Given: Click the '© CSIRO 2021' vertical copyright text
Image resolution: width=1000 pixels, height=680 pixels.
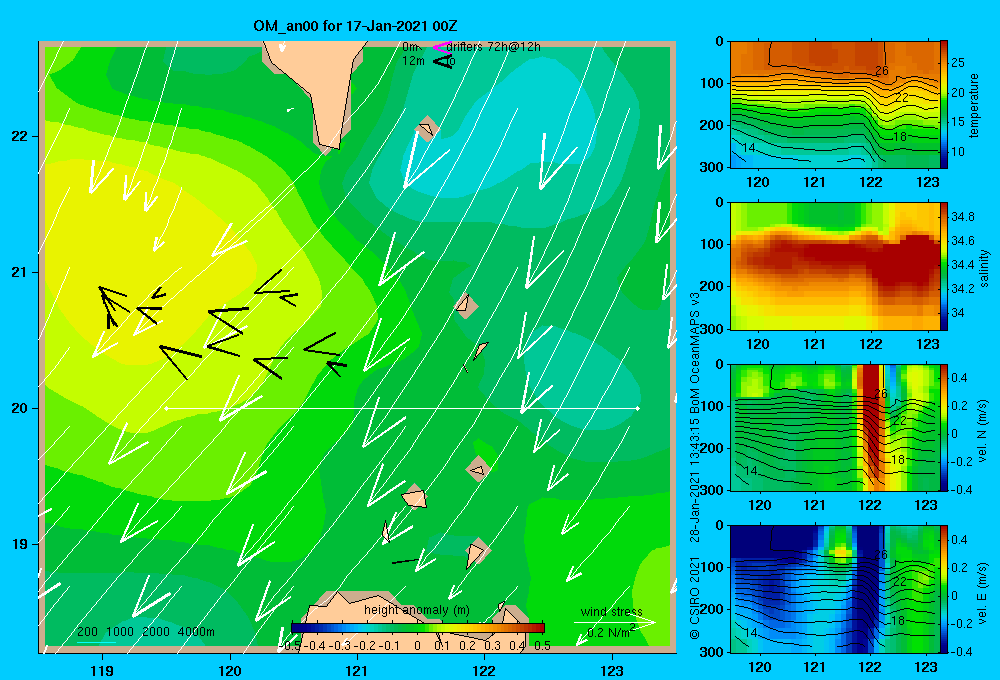Looking at the screenshot, I should 695,598.
